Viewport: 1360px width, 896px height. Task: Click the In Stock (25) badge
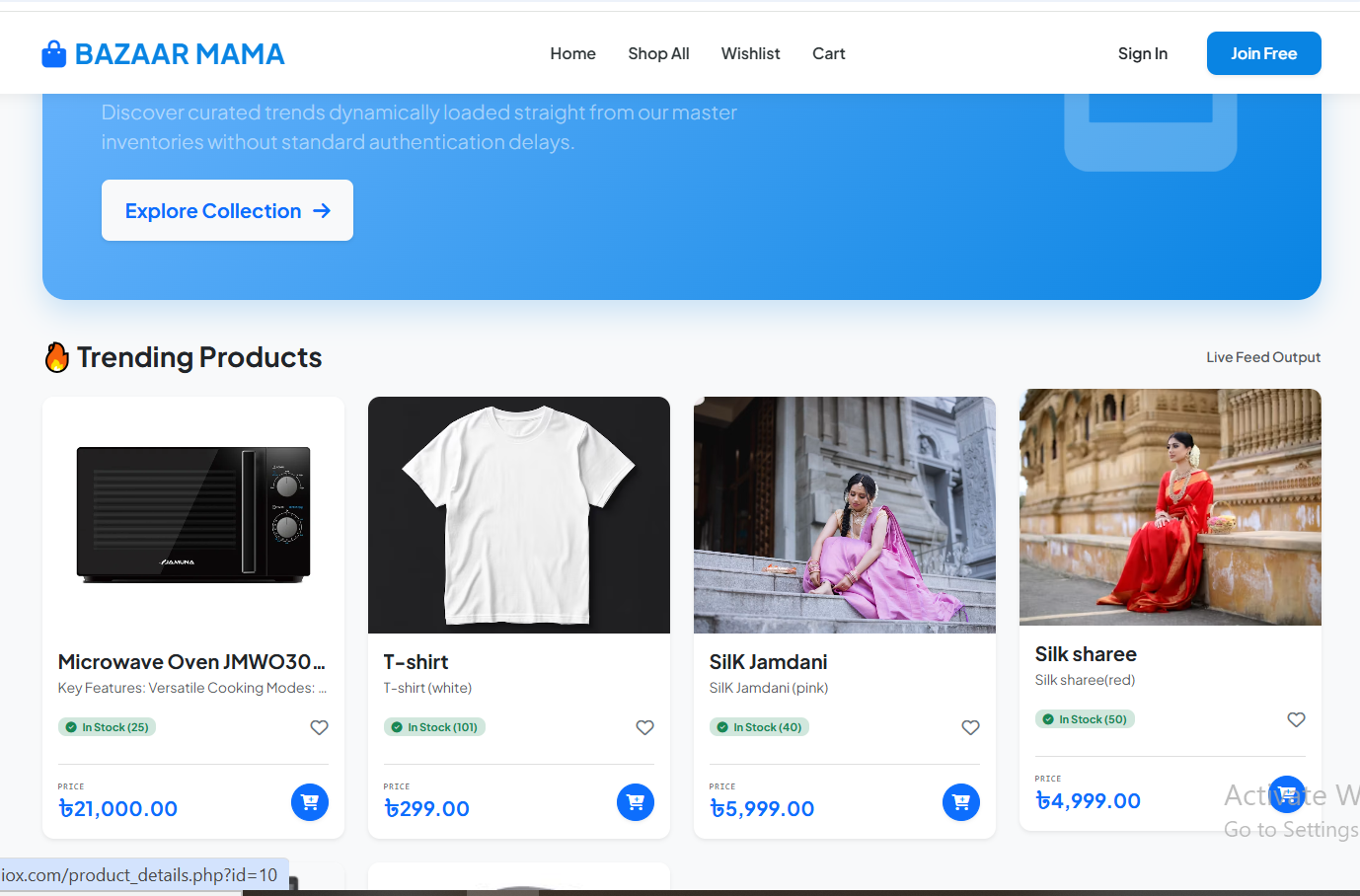click(x=107, y=727)
